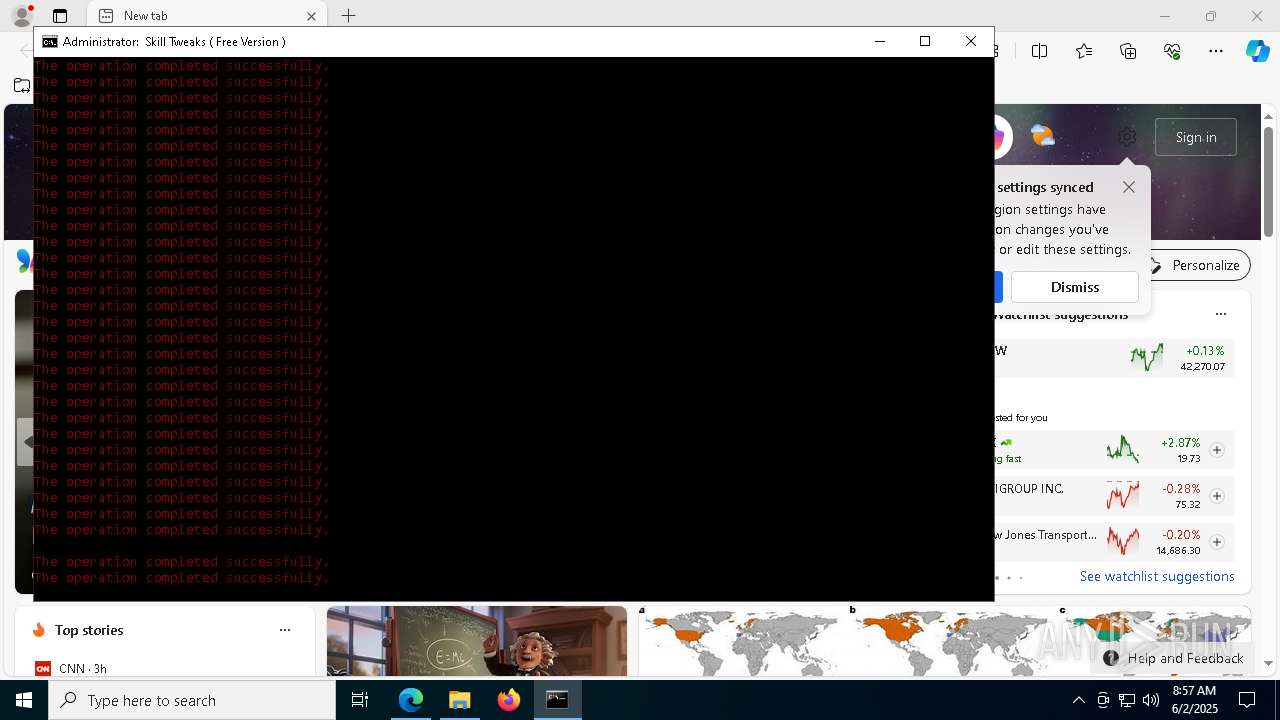Add GROUP INC. stock to watchlist
Screen dimensions: 1280x720
[x=1217, y=496]
